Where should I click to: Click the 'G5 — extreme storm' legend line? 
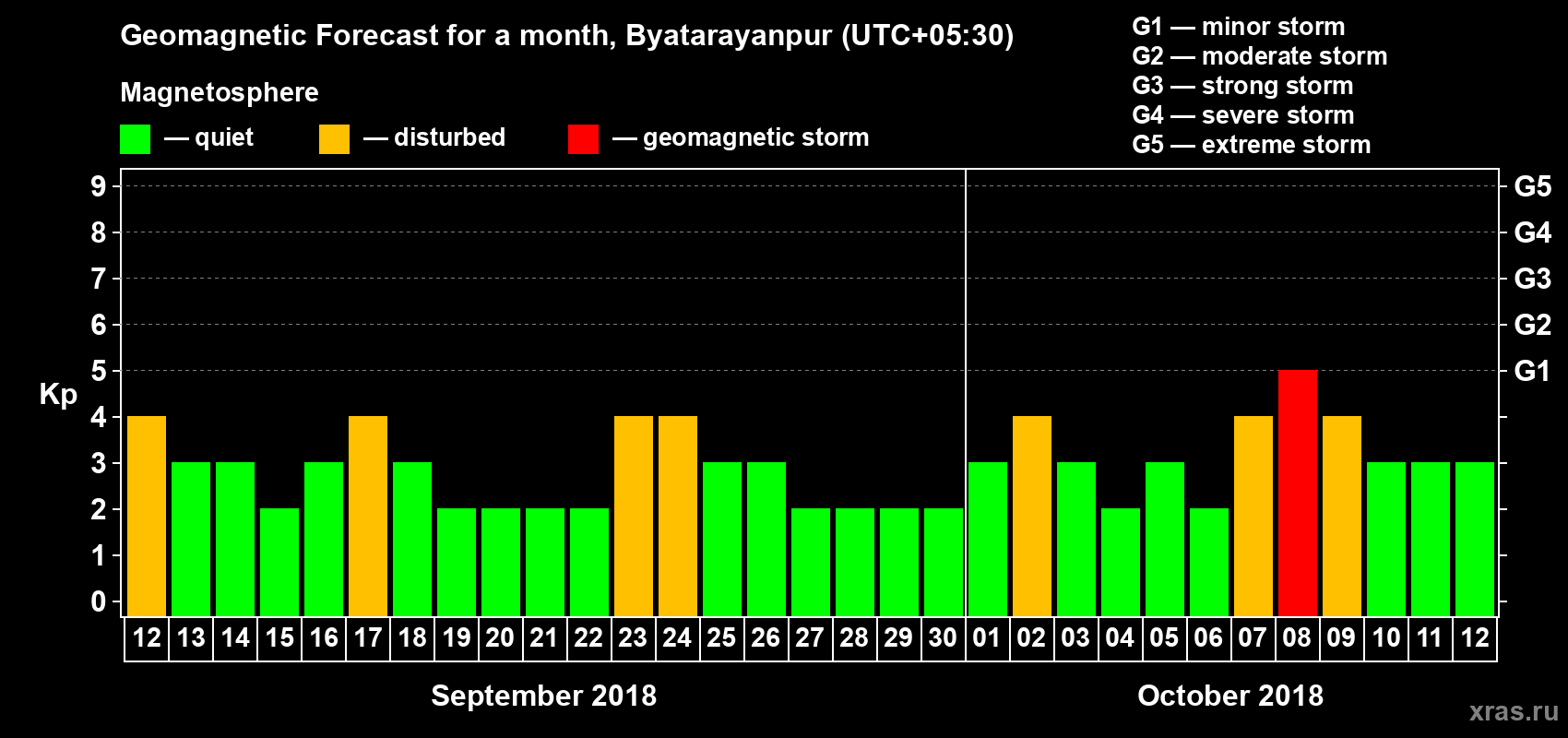coord(1252,145)
